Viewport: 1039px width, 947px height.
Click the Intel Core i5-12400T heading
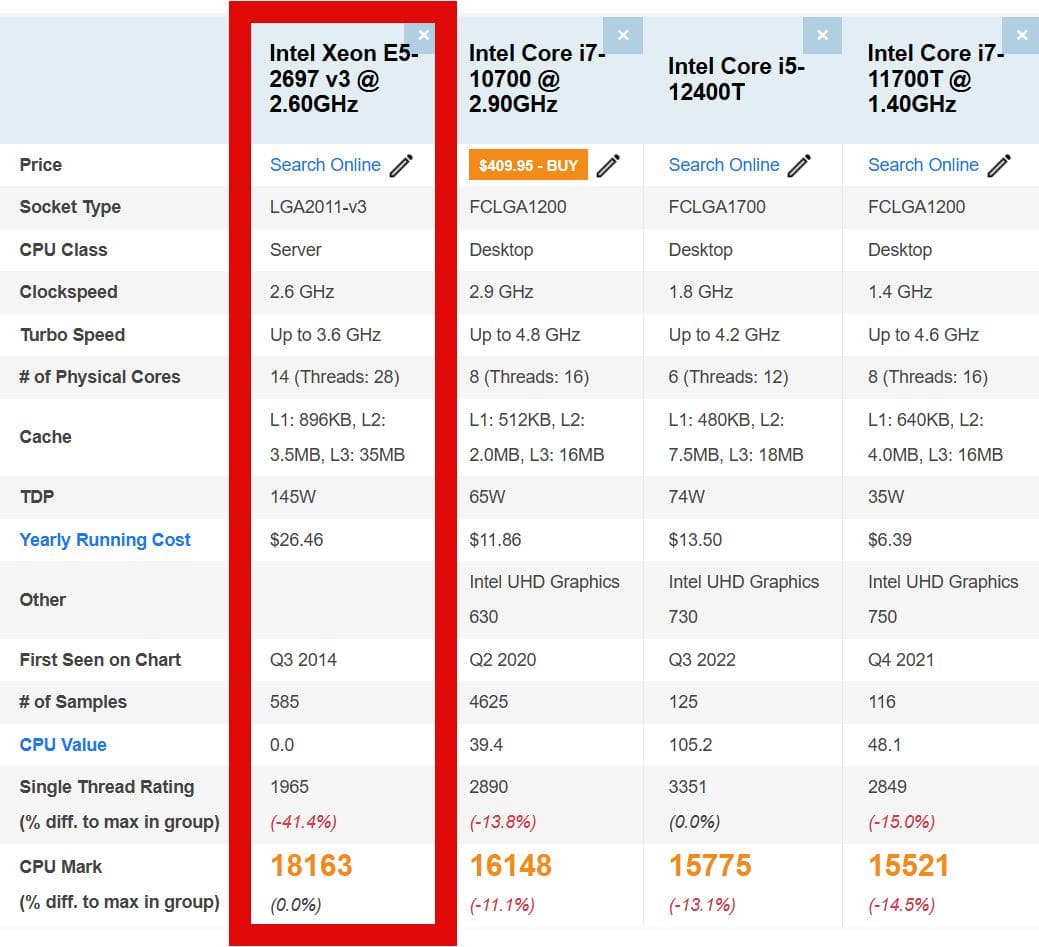click(736, 78)
